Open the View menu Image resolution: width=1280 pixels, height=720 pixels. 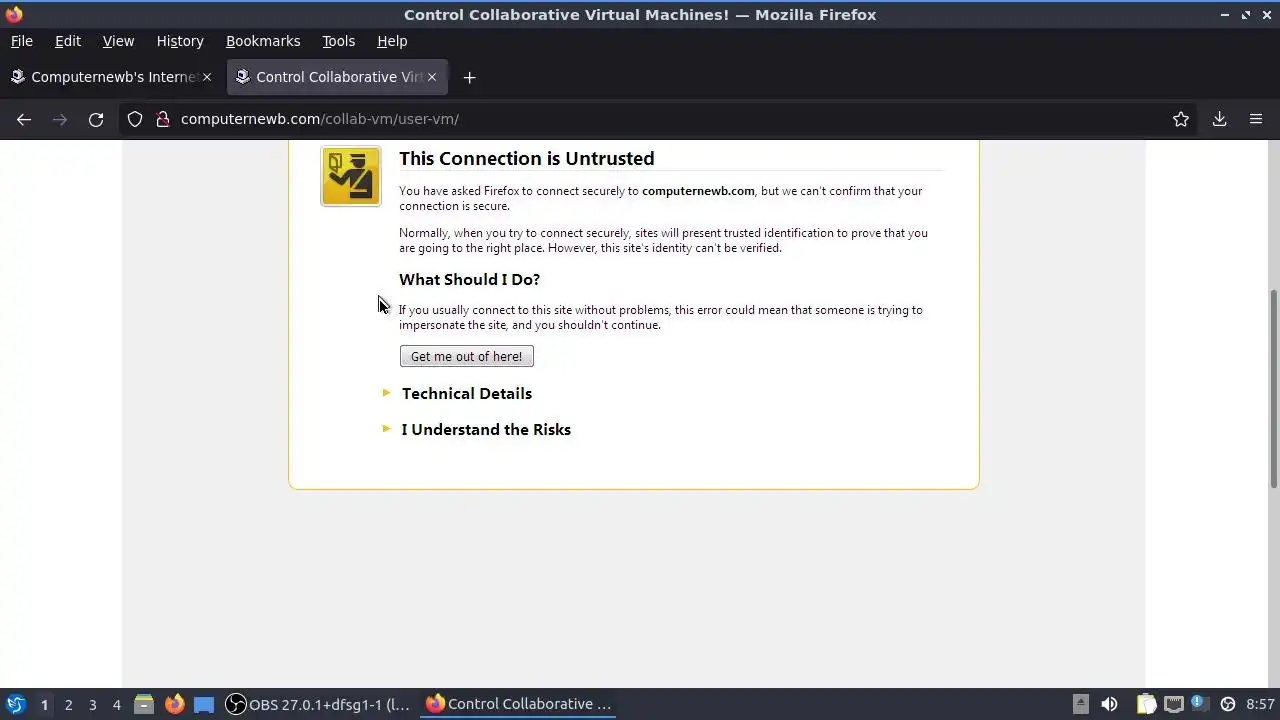point(118,41)
